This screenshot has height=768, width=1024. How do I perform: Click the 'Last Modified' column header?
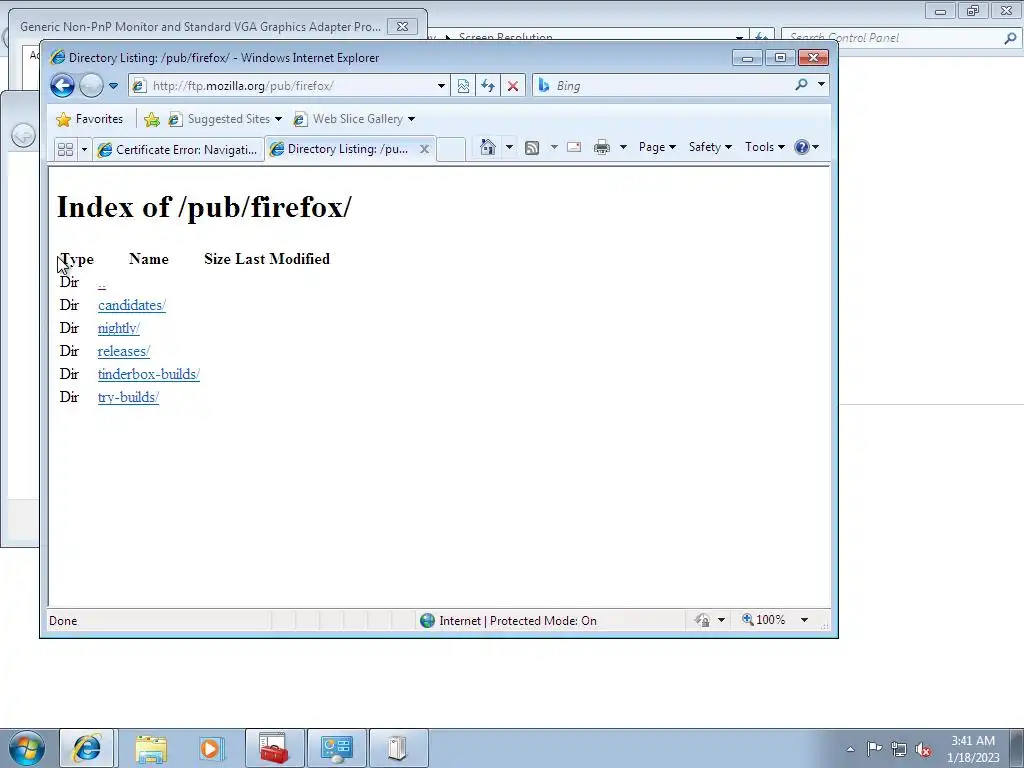pyautogui.click(x=282, y=259)
